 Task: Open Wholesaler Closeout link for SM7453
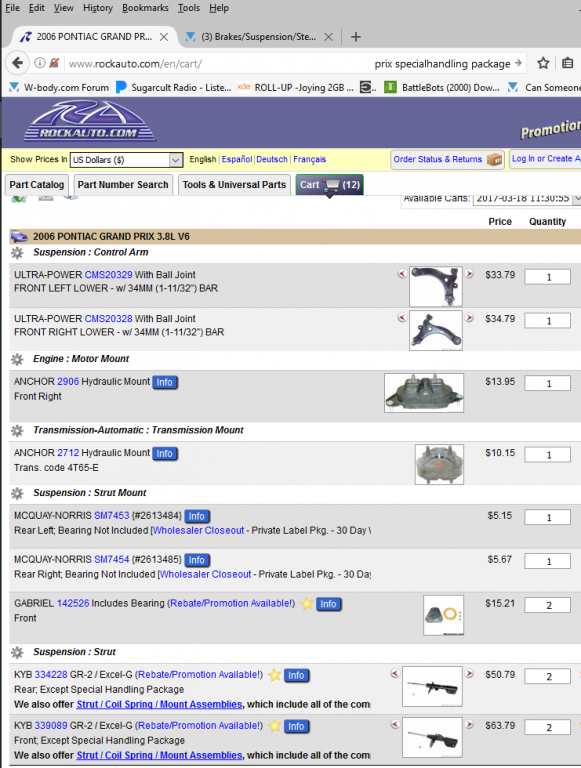[198, 530]
